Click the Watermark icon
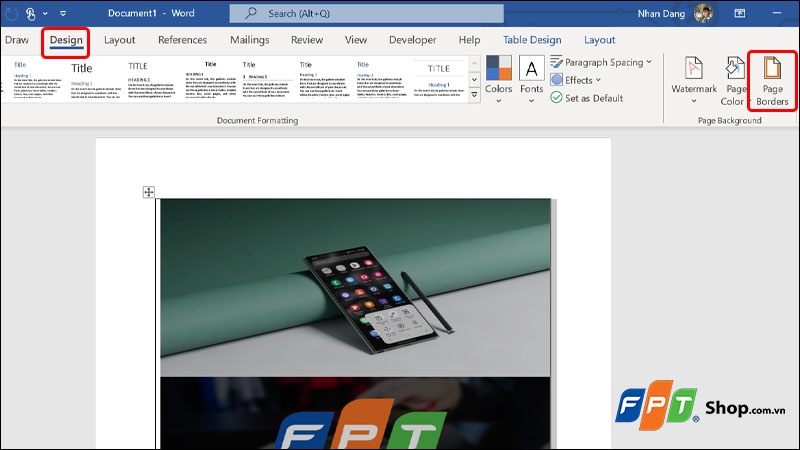800x450 pixels. coord(694,78)
